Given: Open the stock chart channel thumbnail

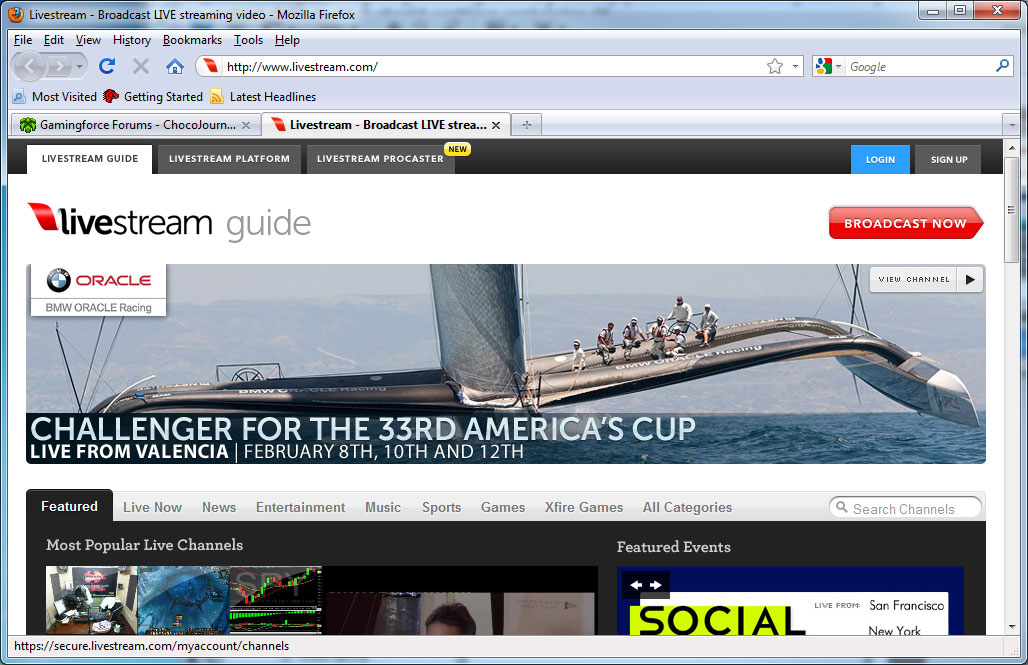Looking at the screenshot, I should click(275, 600).
